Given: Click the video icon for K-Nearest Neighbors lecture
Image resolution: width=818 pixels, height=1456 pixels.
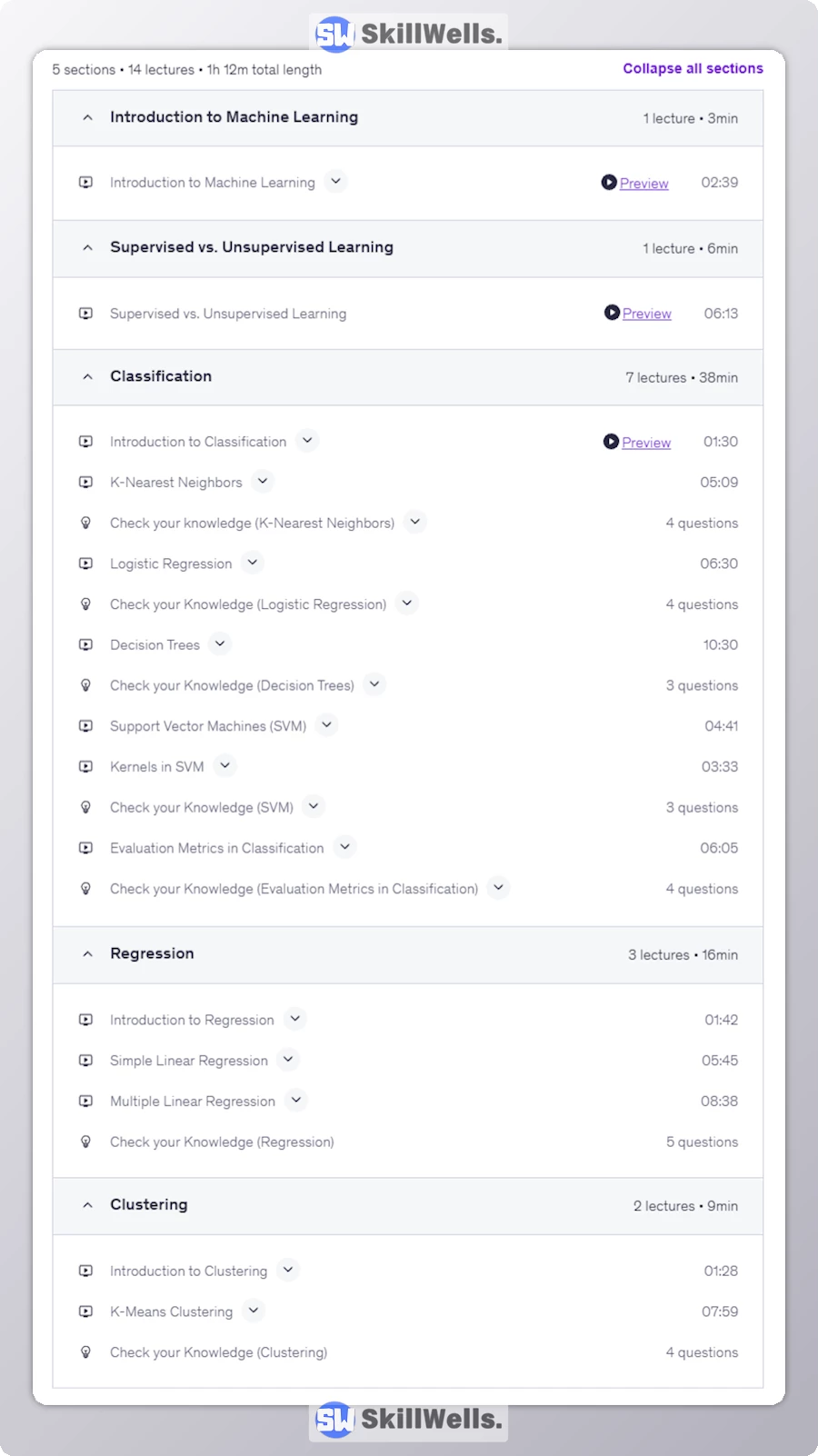Looking at the screenshot, I should point(85,483).
